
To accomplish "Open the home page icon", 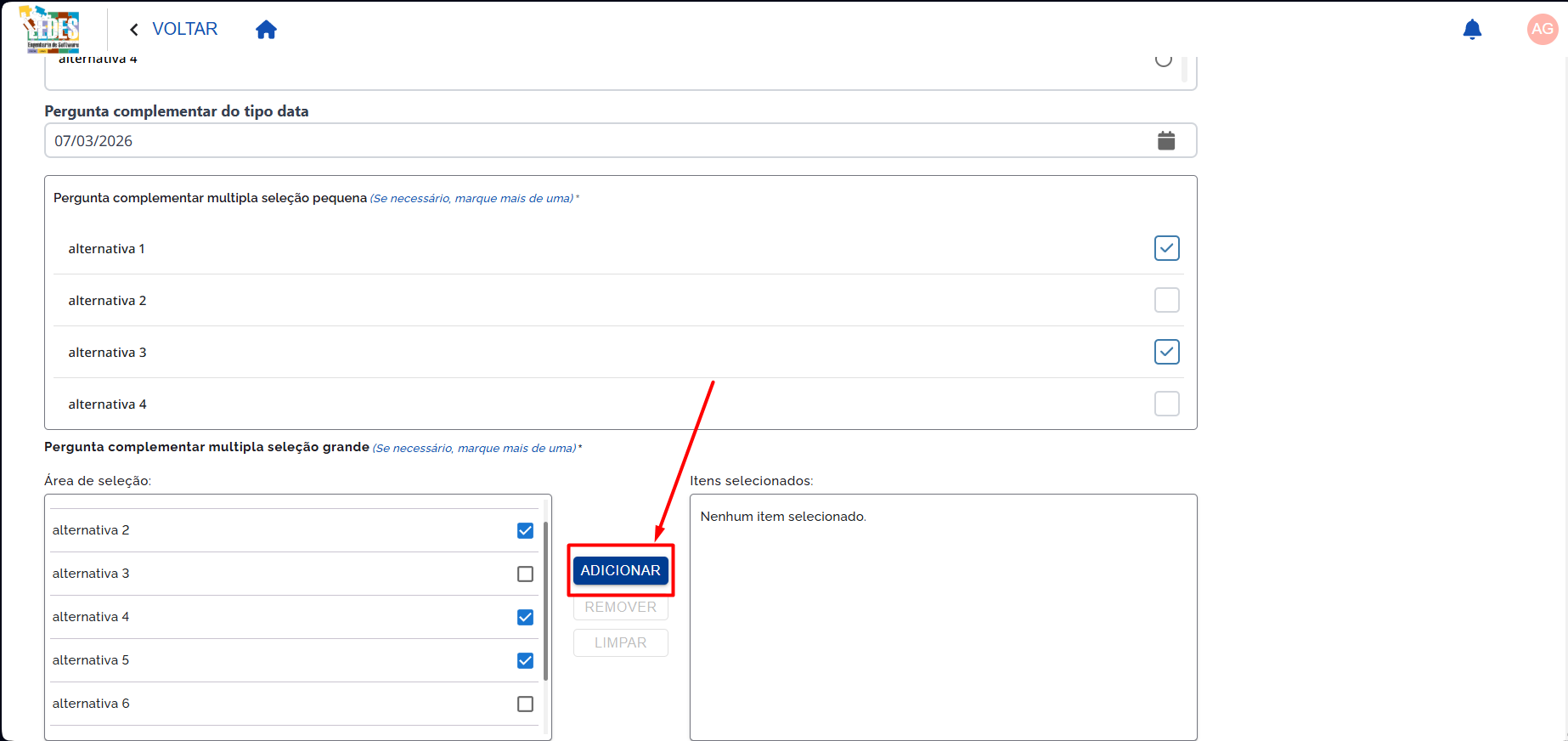I will pos(267,30).
